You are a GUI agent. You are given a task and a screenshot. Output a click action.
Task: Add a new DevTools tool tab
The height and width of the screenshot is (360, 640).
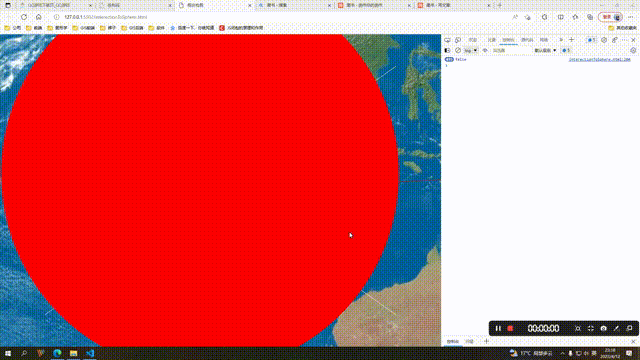pyautogui.click(x=571, y=40)
